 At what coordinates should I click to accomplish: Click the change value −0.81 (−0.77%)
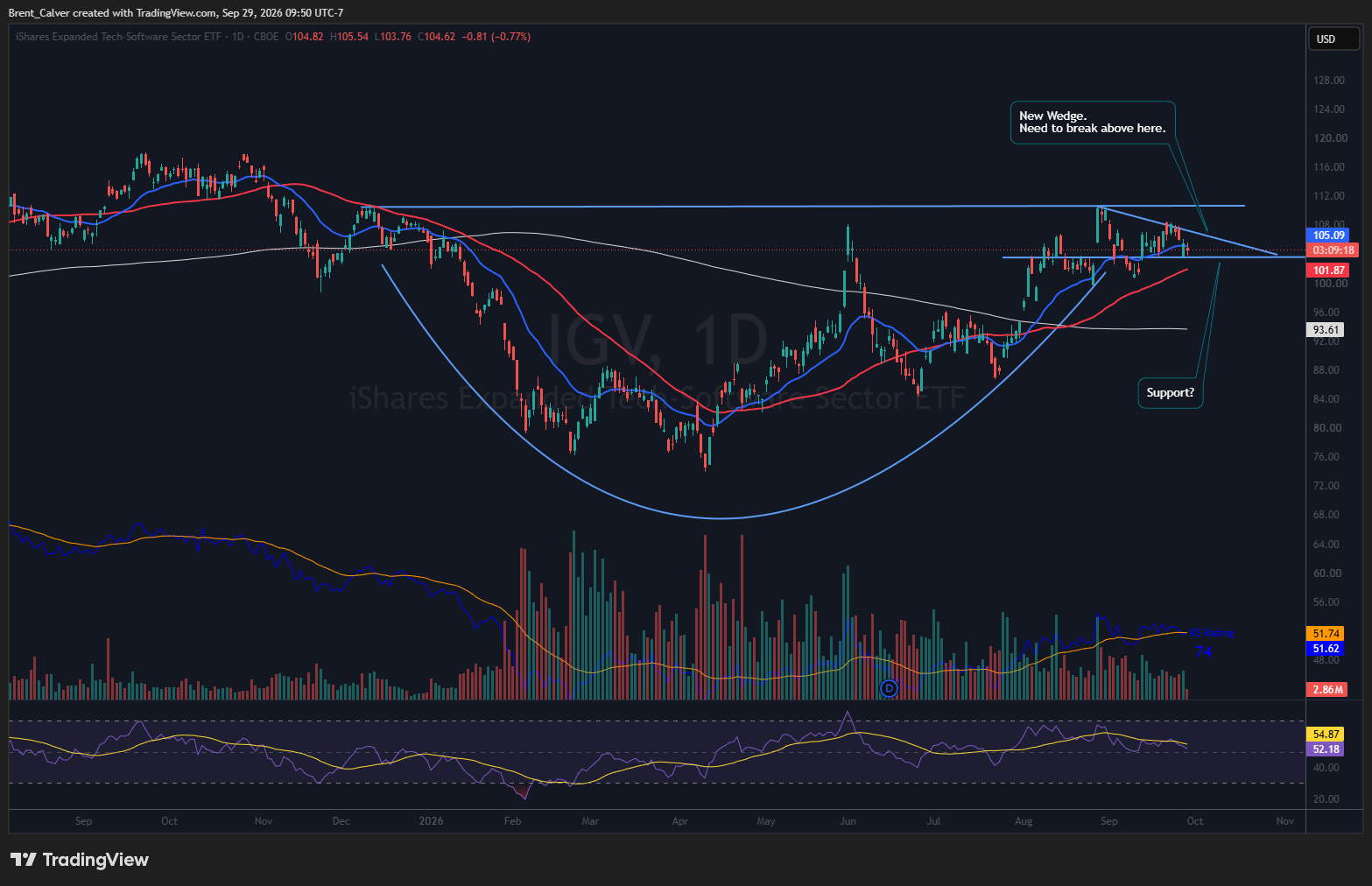pyautogui.click(x=496, y=37)
